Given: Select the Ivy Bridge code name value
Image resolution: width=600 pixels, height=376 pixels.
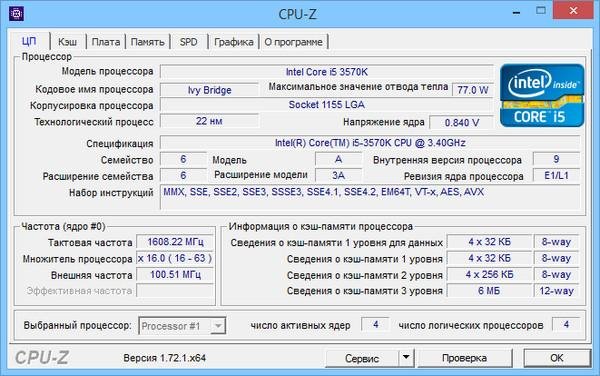Looking at the screenshot, I should [209, 90].
